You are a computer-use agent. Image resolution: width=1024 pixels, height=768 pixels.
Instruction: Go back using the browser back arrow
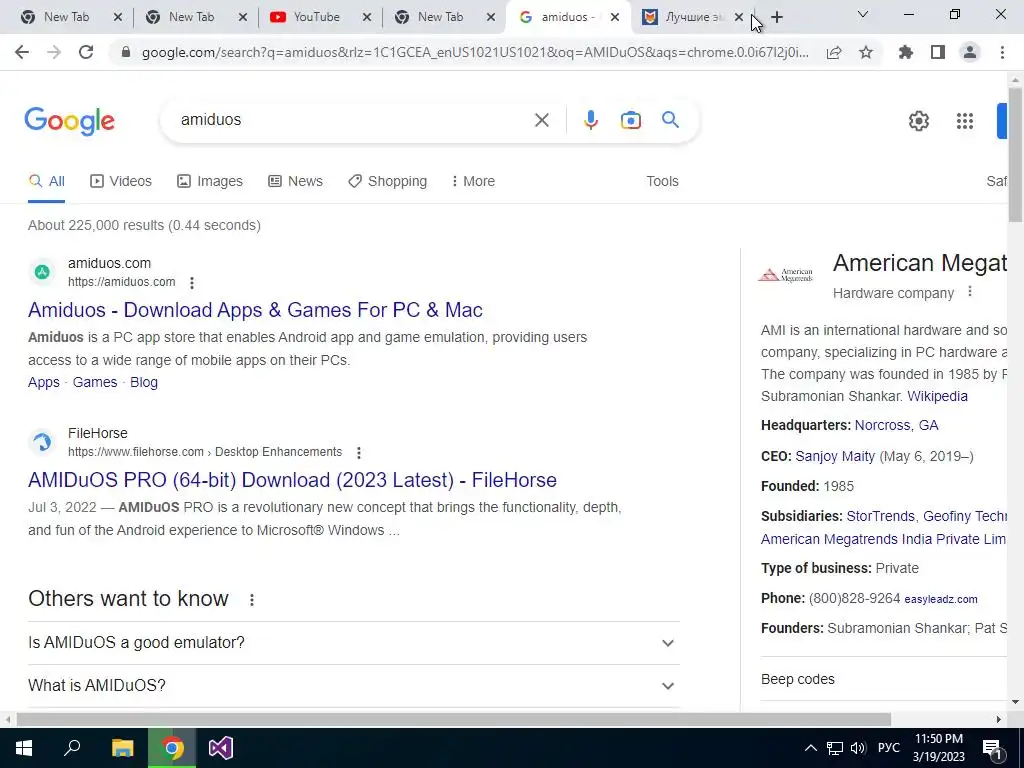click(22, 52)
